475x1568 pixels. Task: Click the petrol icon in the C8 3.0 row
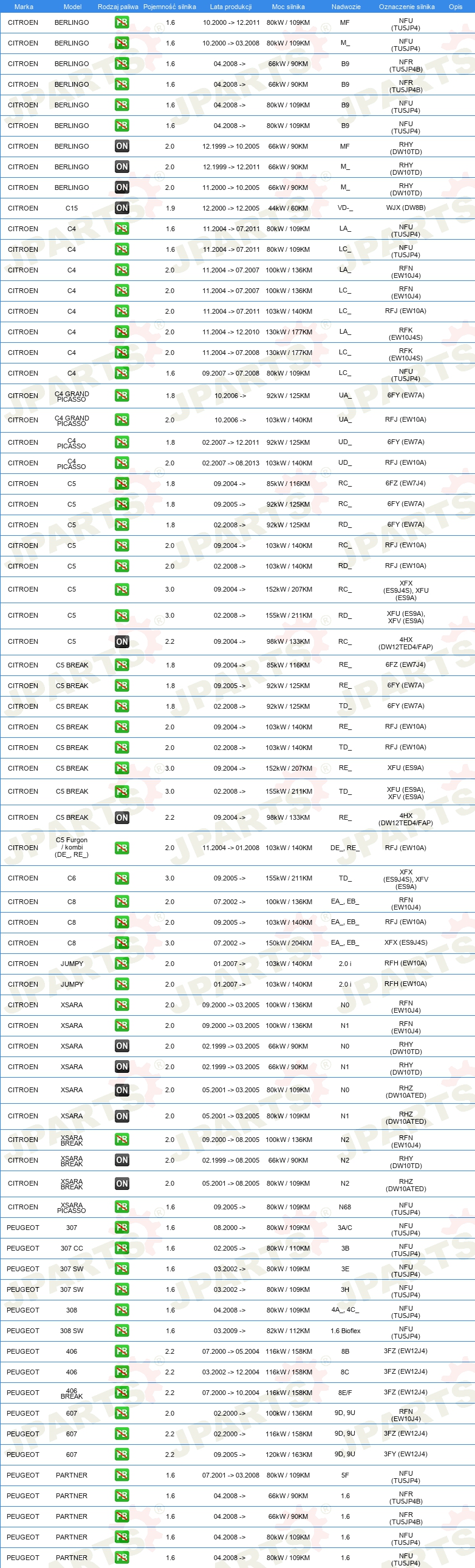[x=122, y=943]
